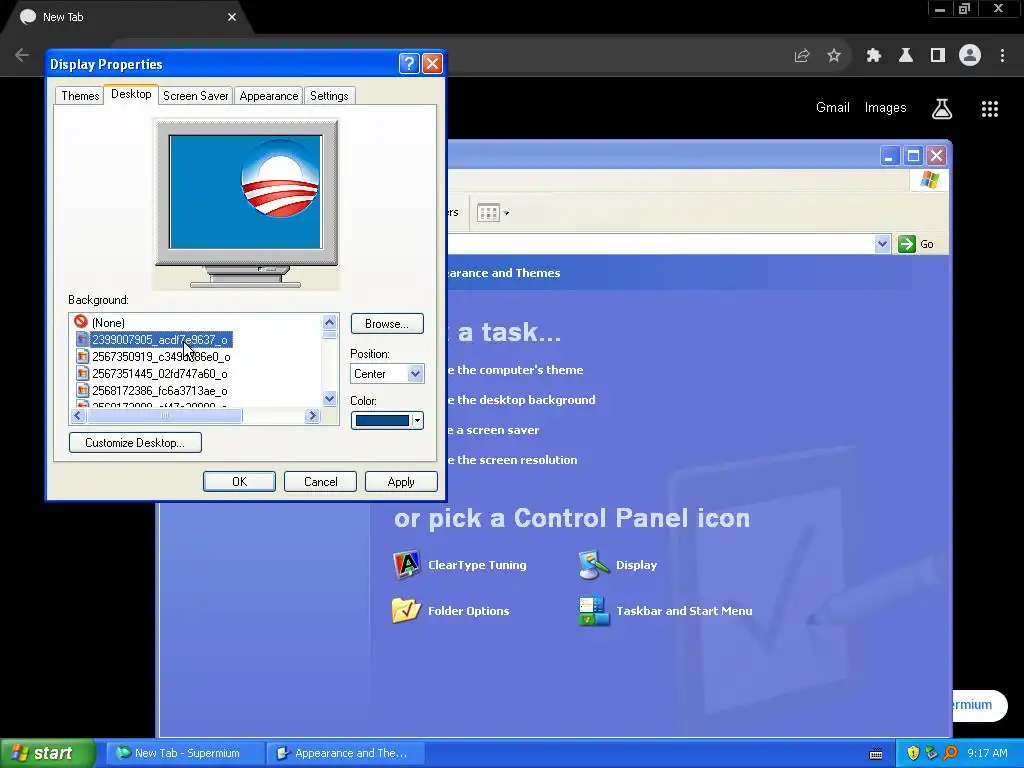Click the network tray icon beside the shield
1024x768 pixels.
(932, 753)
